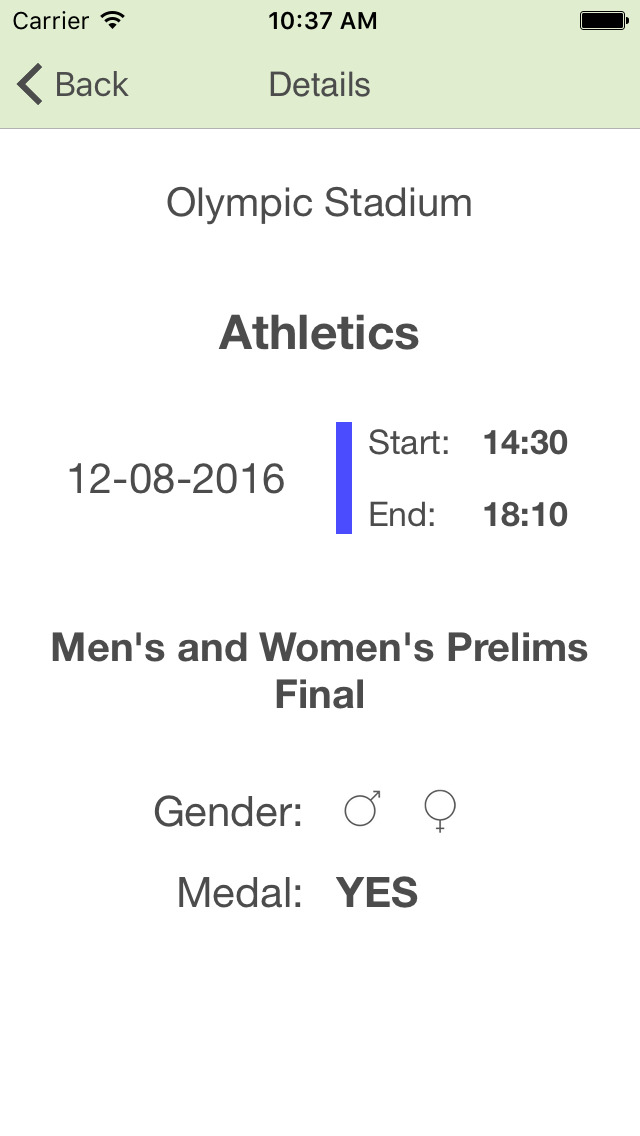Select the female gender symbol

click(440, 812)
